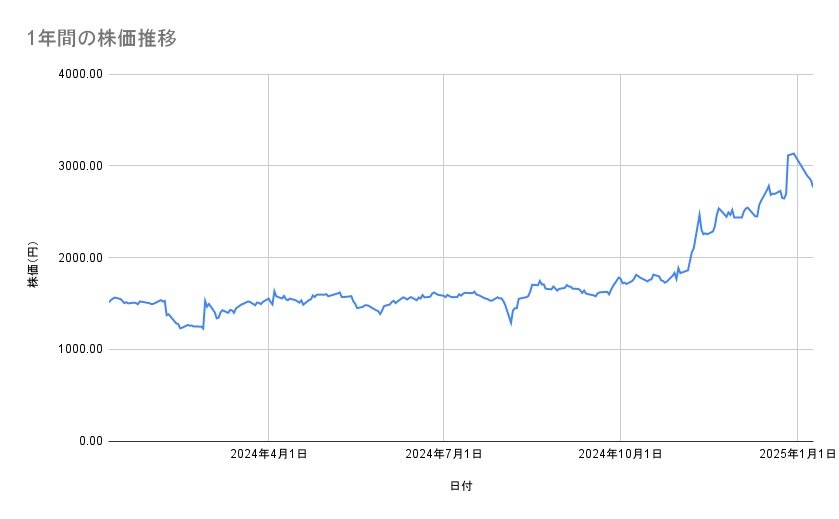Click the highest peak of the price line
This screenshot has width=839, height=519.
point(793,154)
